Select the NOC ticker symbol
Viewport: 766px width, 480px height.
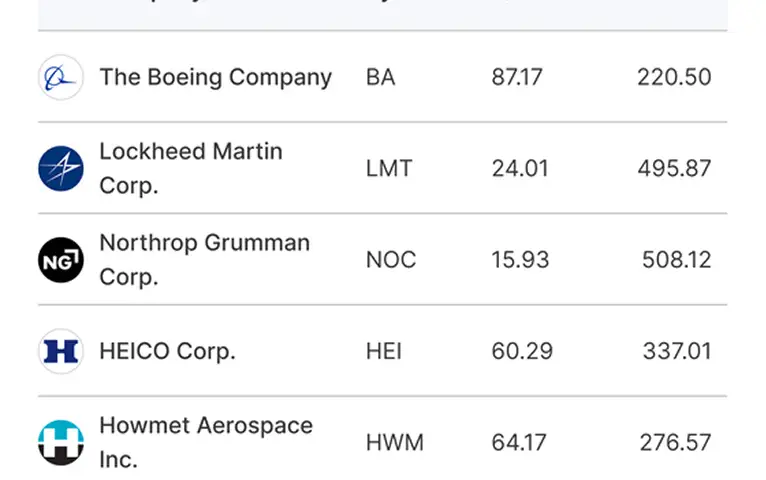(391, 260)
